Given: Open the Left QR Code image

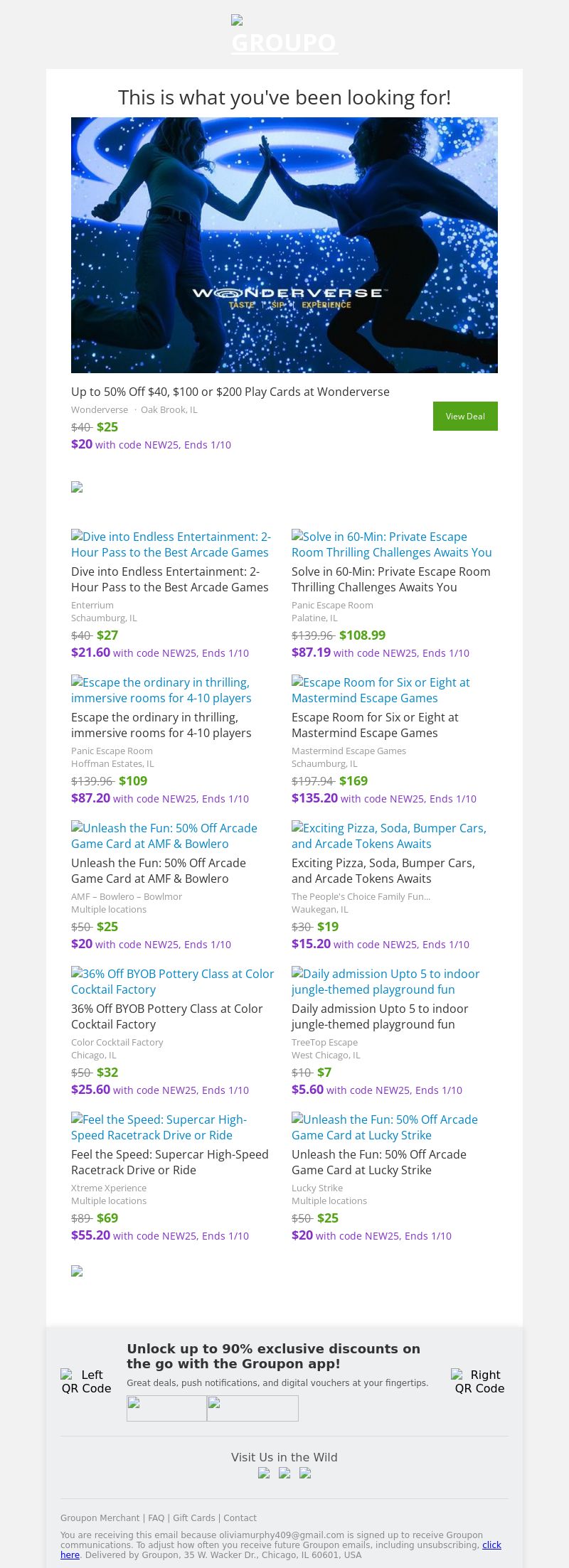Looking at the screenshot, I should coord(86,1382).
